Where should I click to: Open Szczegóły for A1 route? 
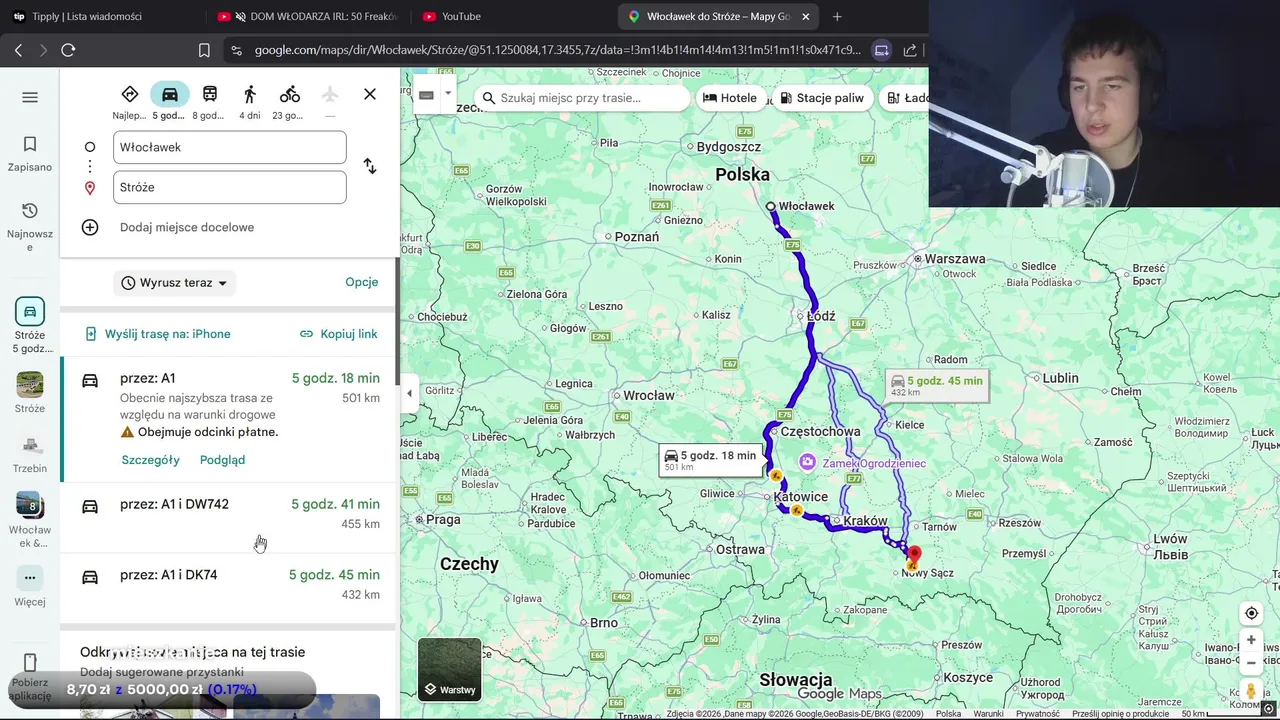pyautogui.click(x=150, y=460)
